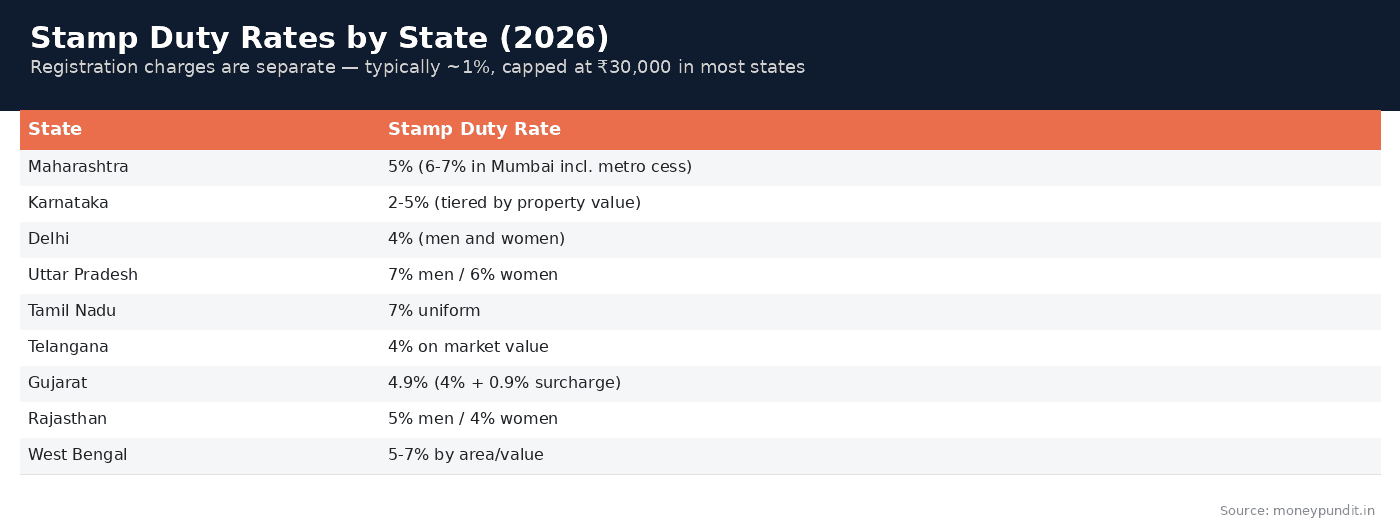Click the 'Source: moneypundit.in' credit
The height and width of the screenshot is (528, 1400).
(x=1297, y=511)
